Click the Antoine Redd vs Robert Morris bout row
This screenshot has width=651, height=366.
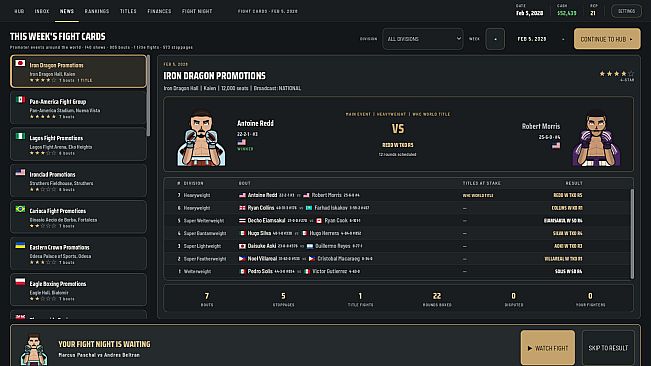[x=397, y=195]
